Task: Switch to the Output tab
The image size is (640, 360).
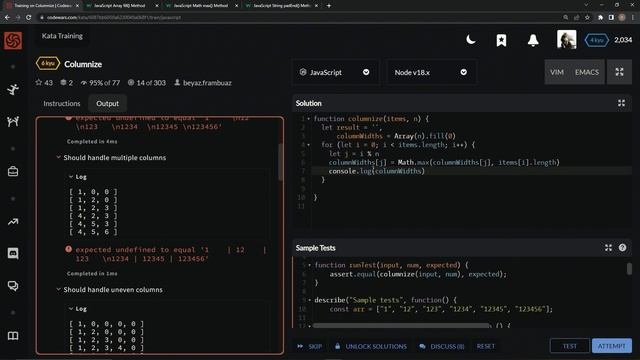Action: [107, 104]
